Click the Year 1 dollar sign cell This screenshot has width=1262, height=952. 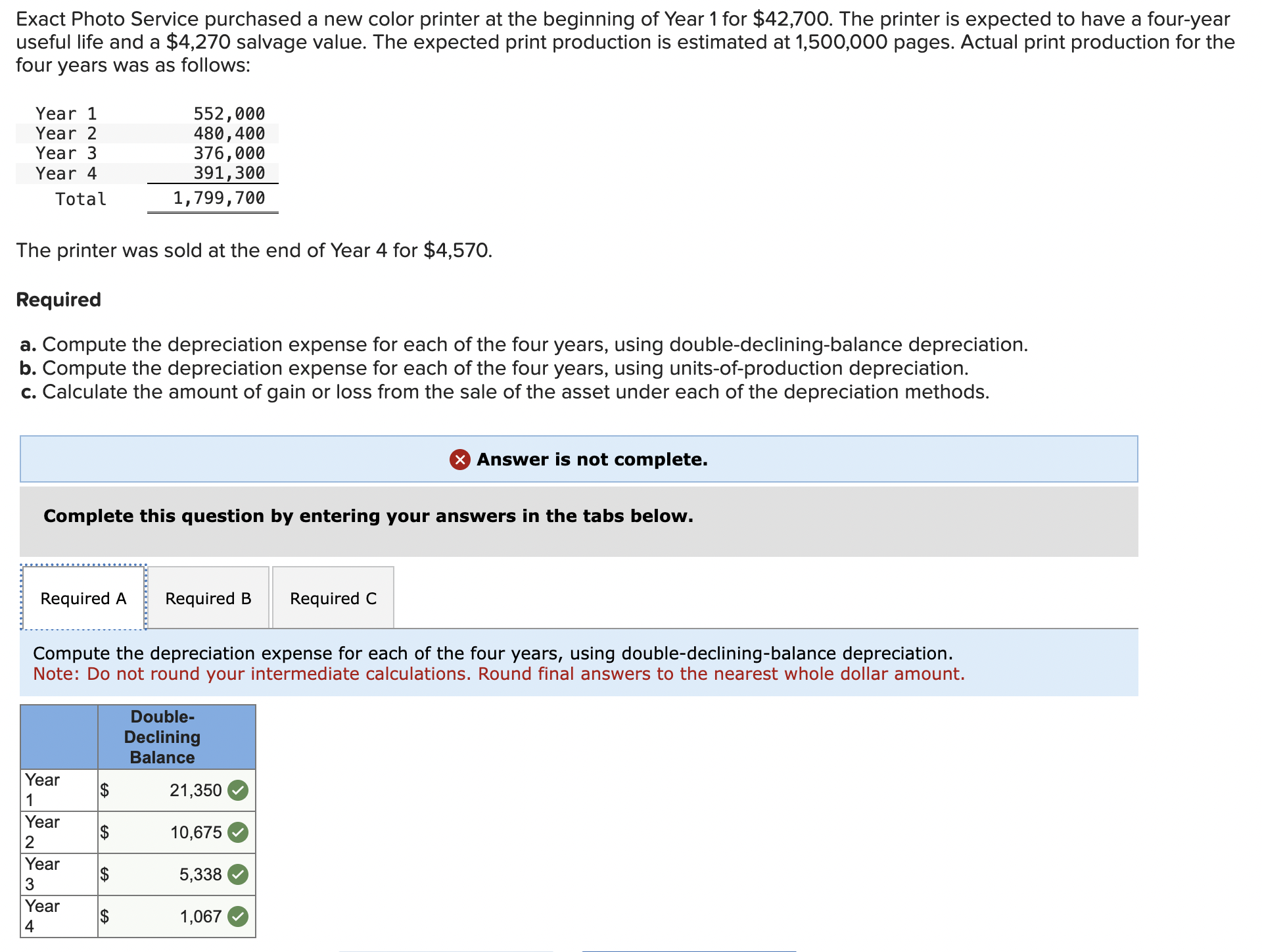tap(105, 790)
